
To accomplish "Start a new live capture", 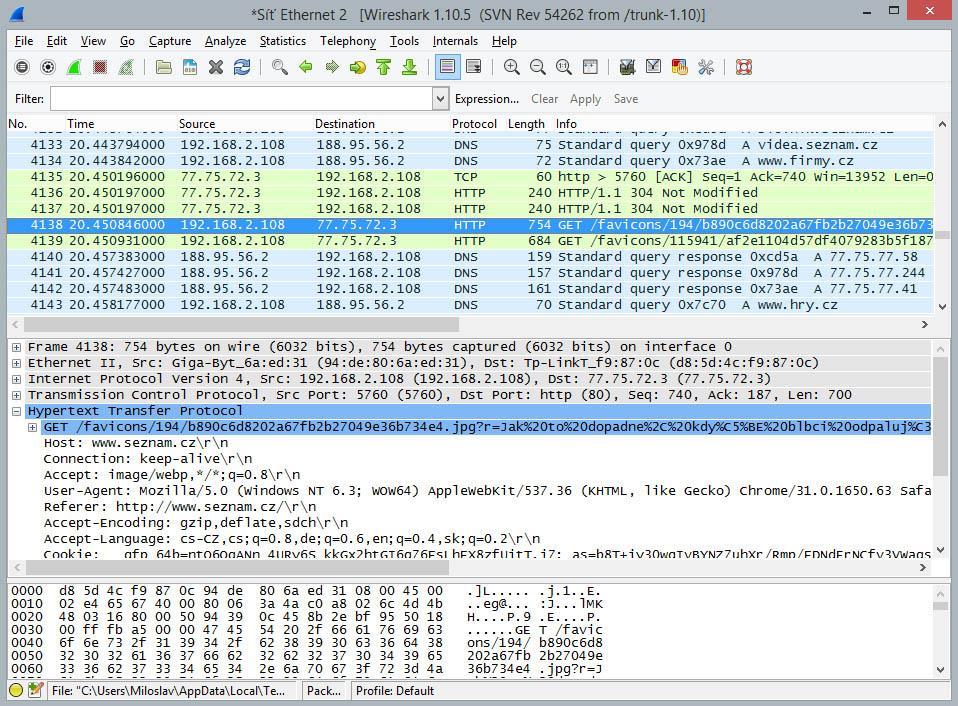I will pos(74,67).
